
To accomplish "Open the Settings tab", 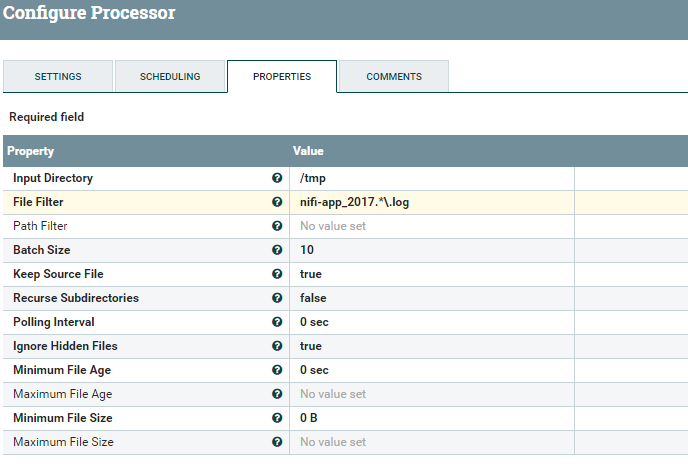I will pyautogui.click(x=58, y=77).
